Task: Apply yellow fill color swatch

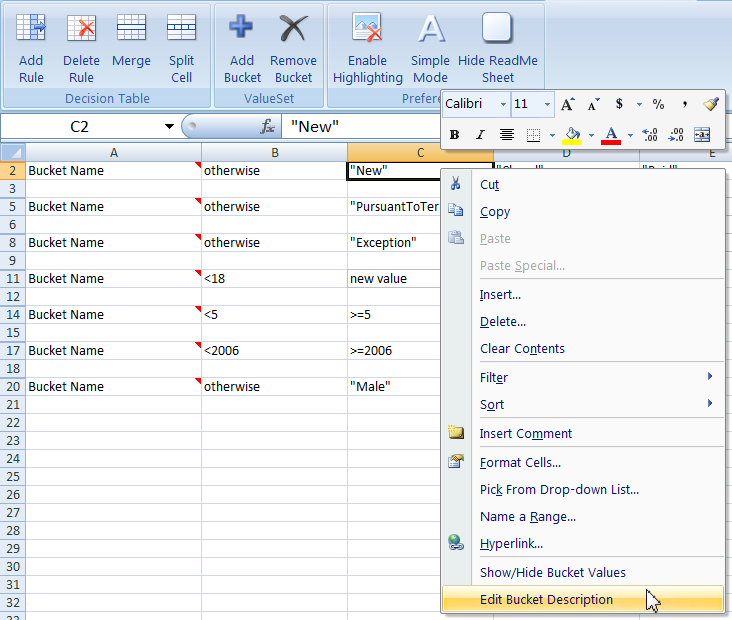Action: (572, 135)
